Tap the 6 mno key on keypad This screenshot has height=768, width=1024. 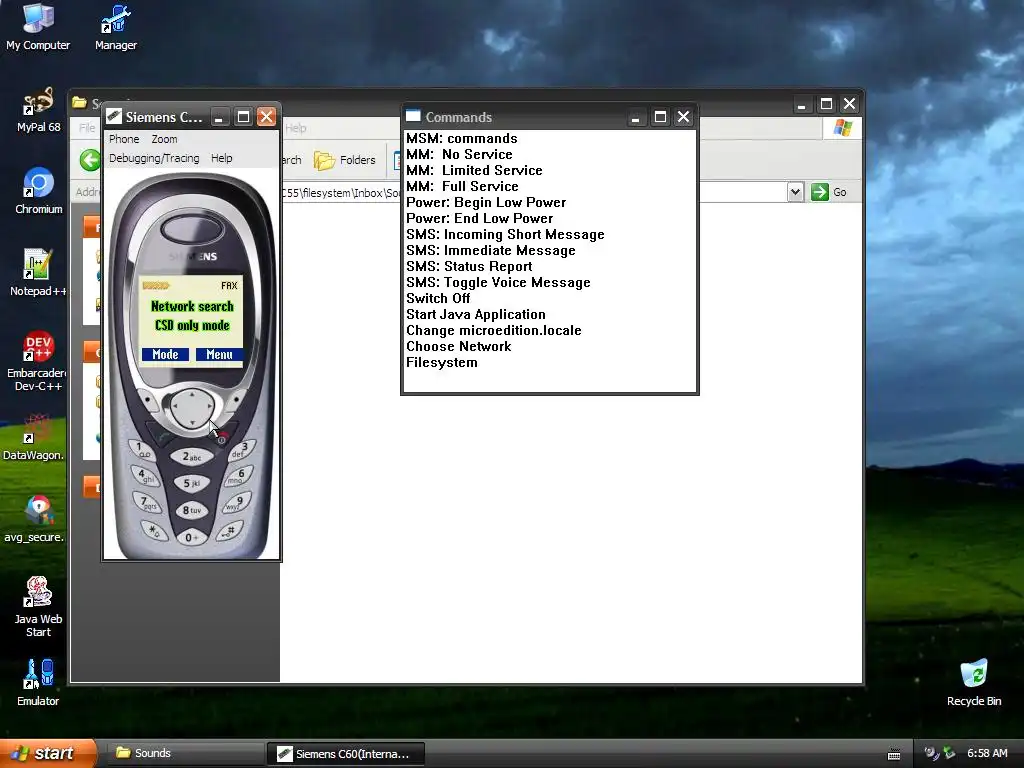click(238, 476)
